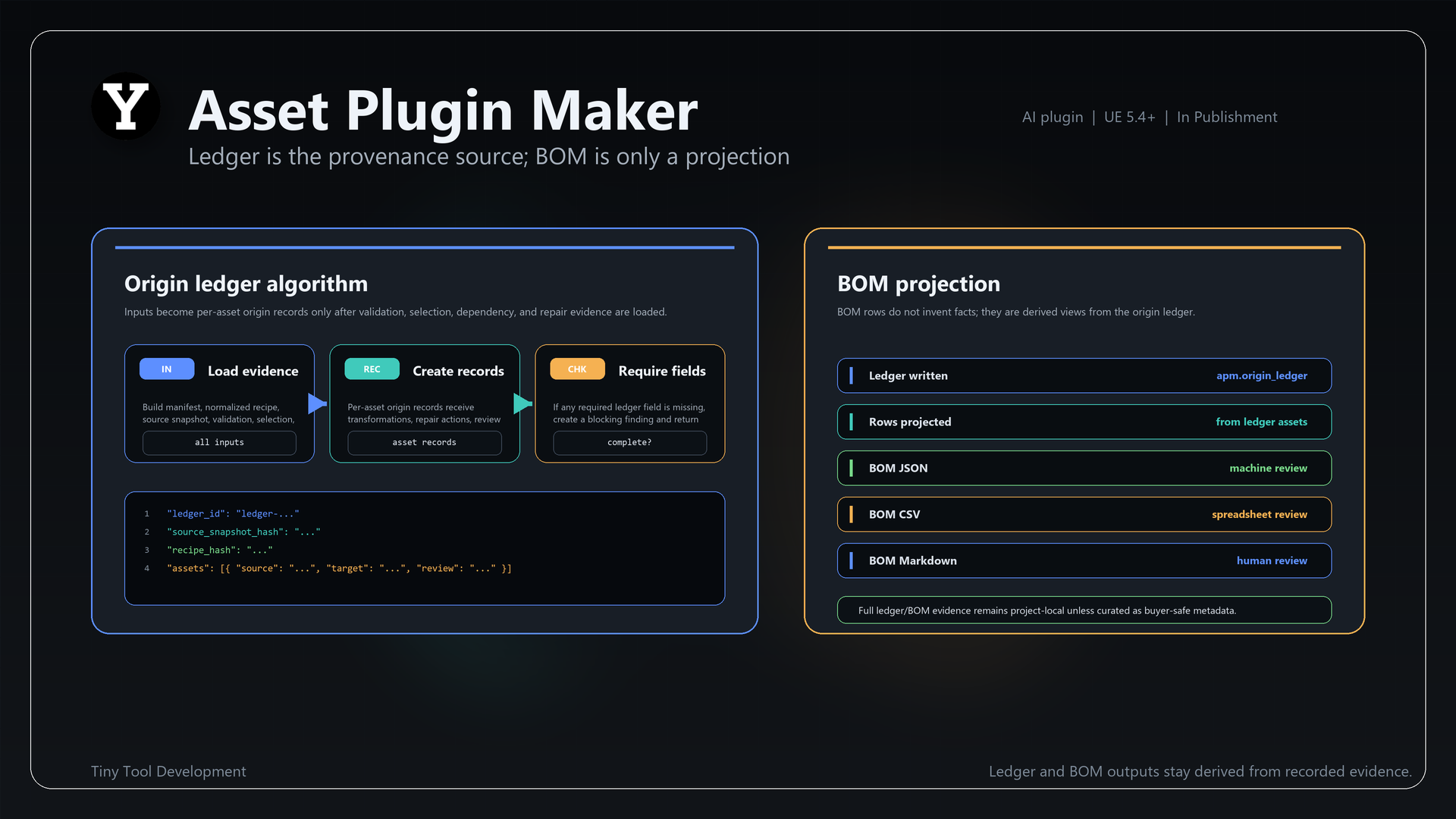Viewport: 1456px width, 819px height.
Task: Click the "source_snapshot_hash" code line
Action: (x=243, y=532)
